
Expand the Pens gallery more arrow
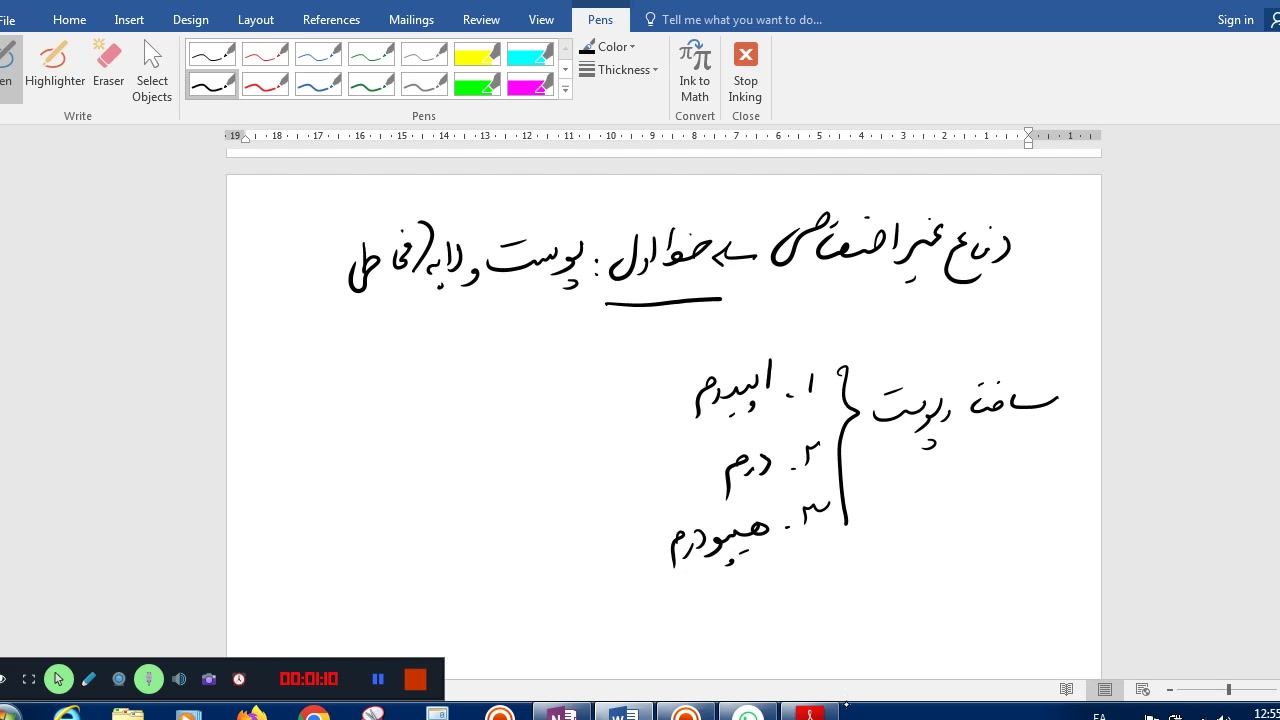(x=565, y=90)
